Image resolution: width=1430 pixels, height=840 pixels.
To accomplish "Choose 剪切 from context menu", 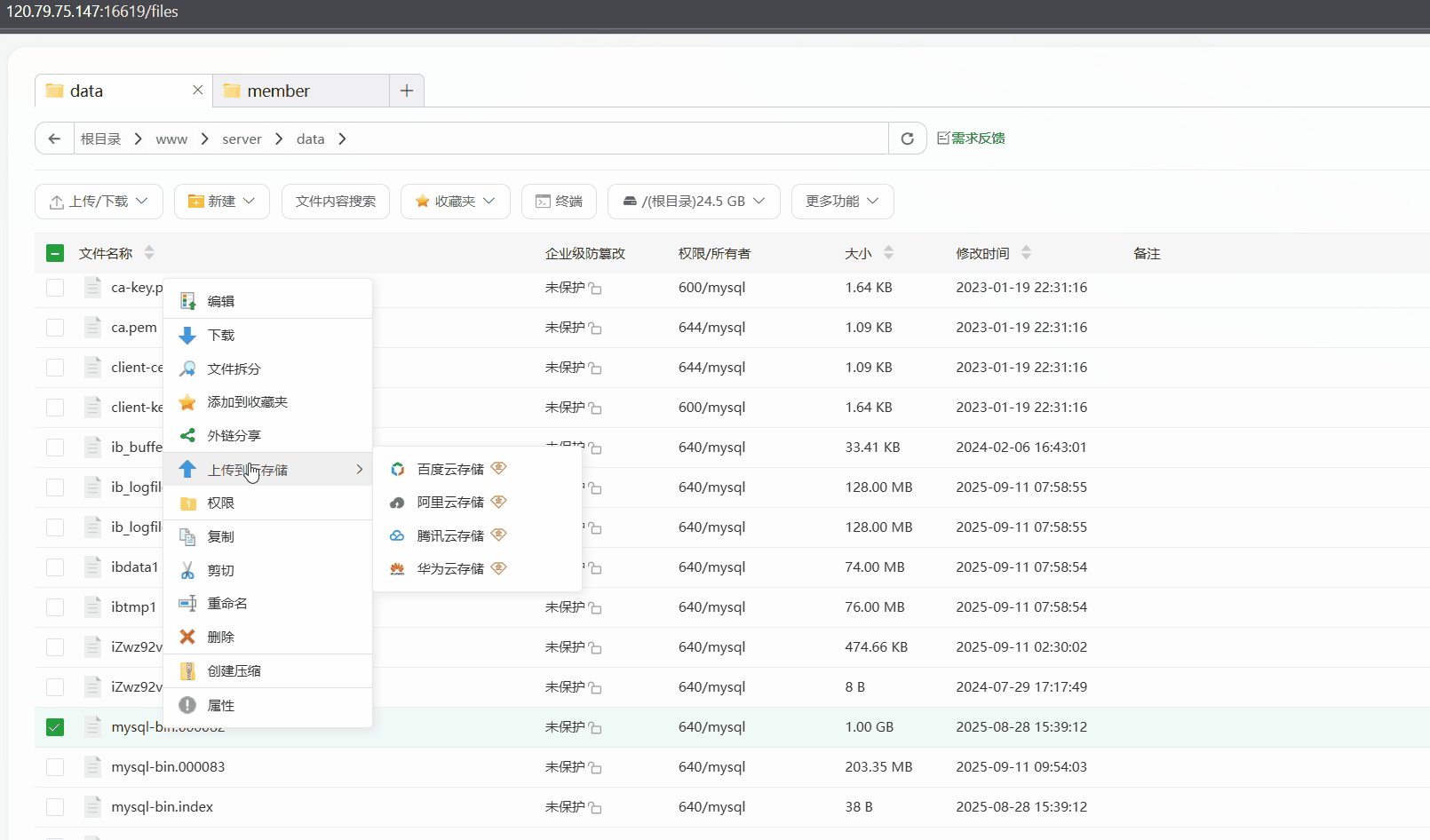I will [x=267, y=570].
